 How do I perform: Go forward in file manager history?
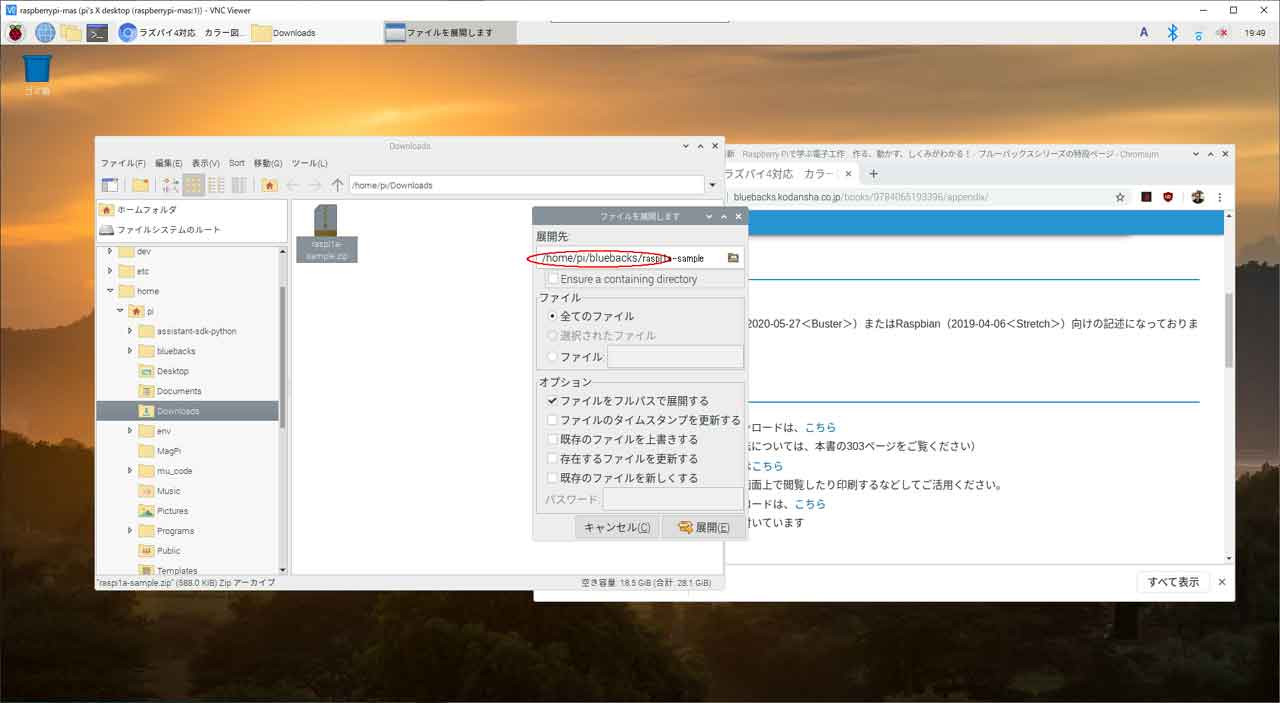coord(315,185)
